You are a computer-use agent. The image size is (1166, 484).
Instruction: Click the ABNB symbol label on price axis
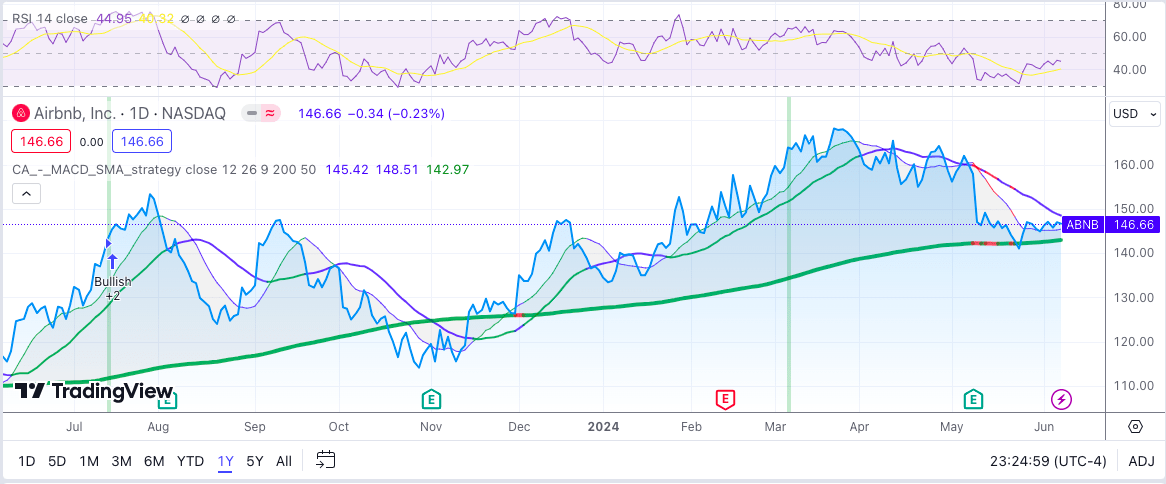click(1082, 225)
